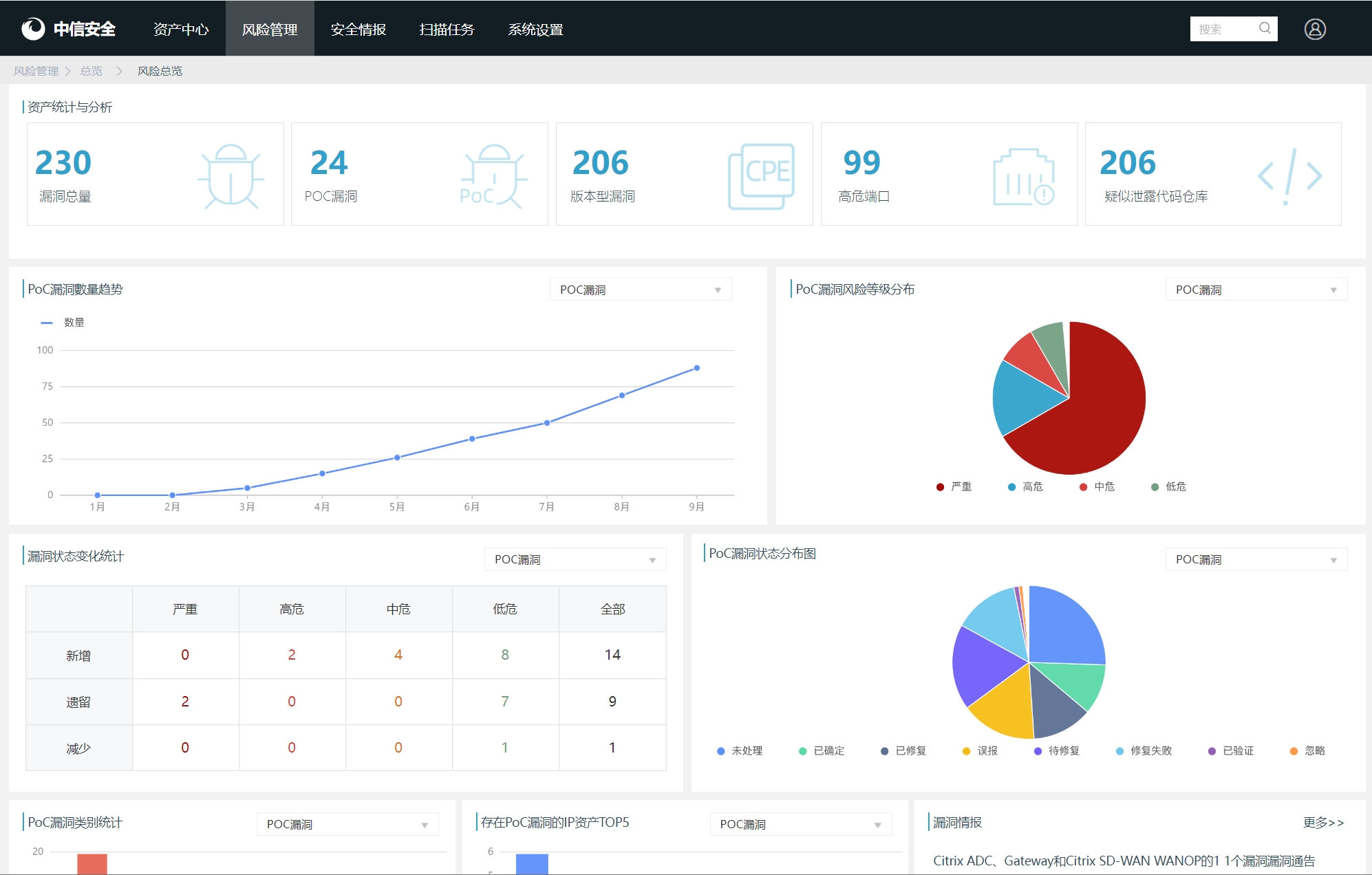Expand the risk level distribution dropdown
The width and height of the screenshot is (1372, 875).
point(1256,290)
